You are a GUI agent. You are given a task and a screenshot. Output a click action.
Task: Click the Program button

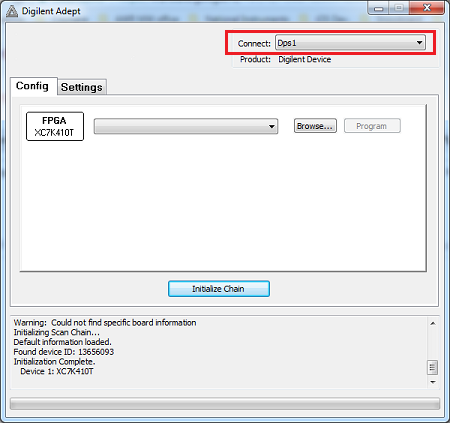tap(372, 126)
